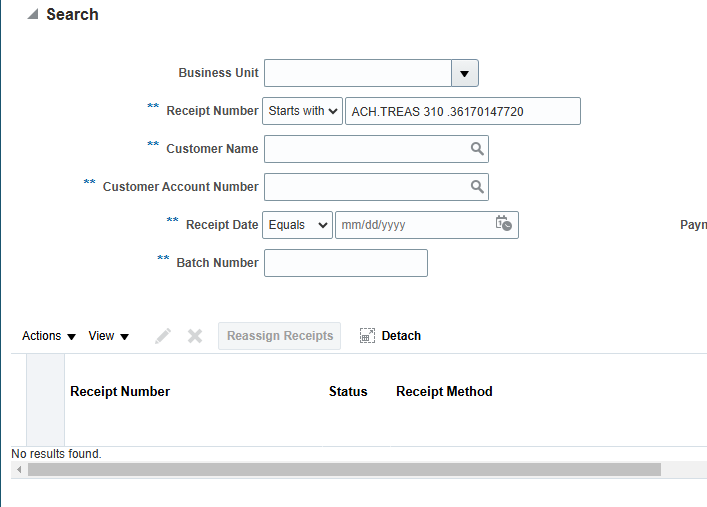Image resolution: width=707 pixels, height=507 pixels.
Task: Open the View menu
Action: coord(109,336)
